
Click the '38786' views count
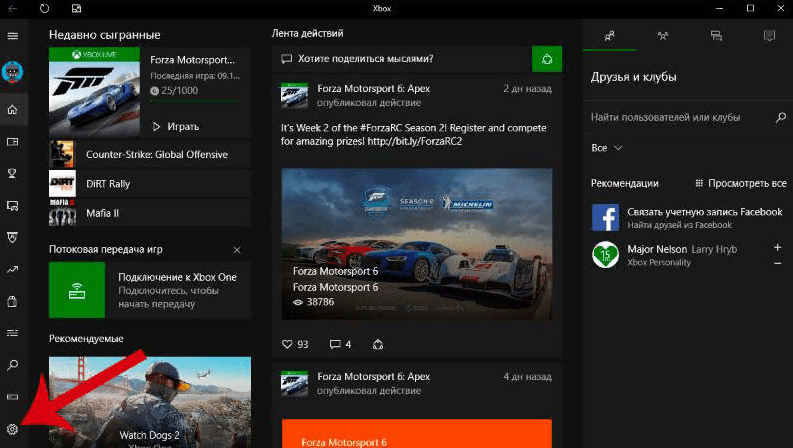click(314, 302)
